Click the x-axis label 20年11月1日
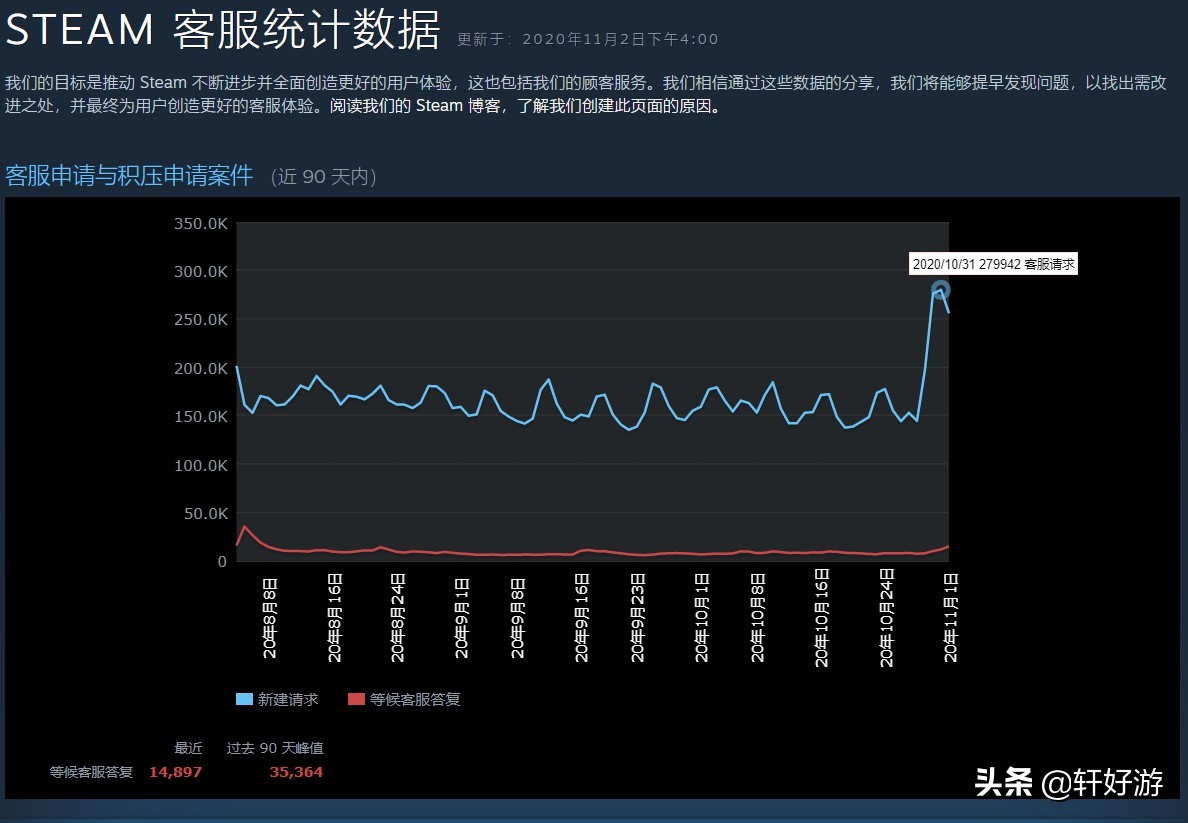The width and height of the screenshot is (1188, 823). coord(950,615)
